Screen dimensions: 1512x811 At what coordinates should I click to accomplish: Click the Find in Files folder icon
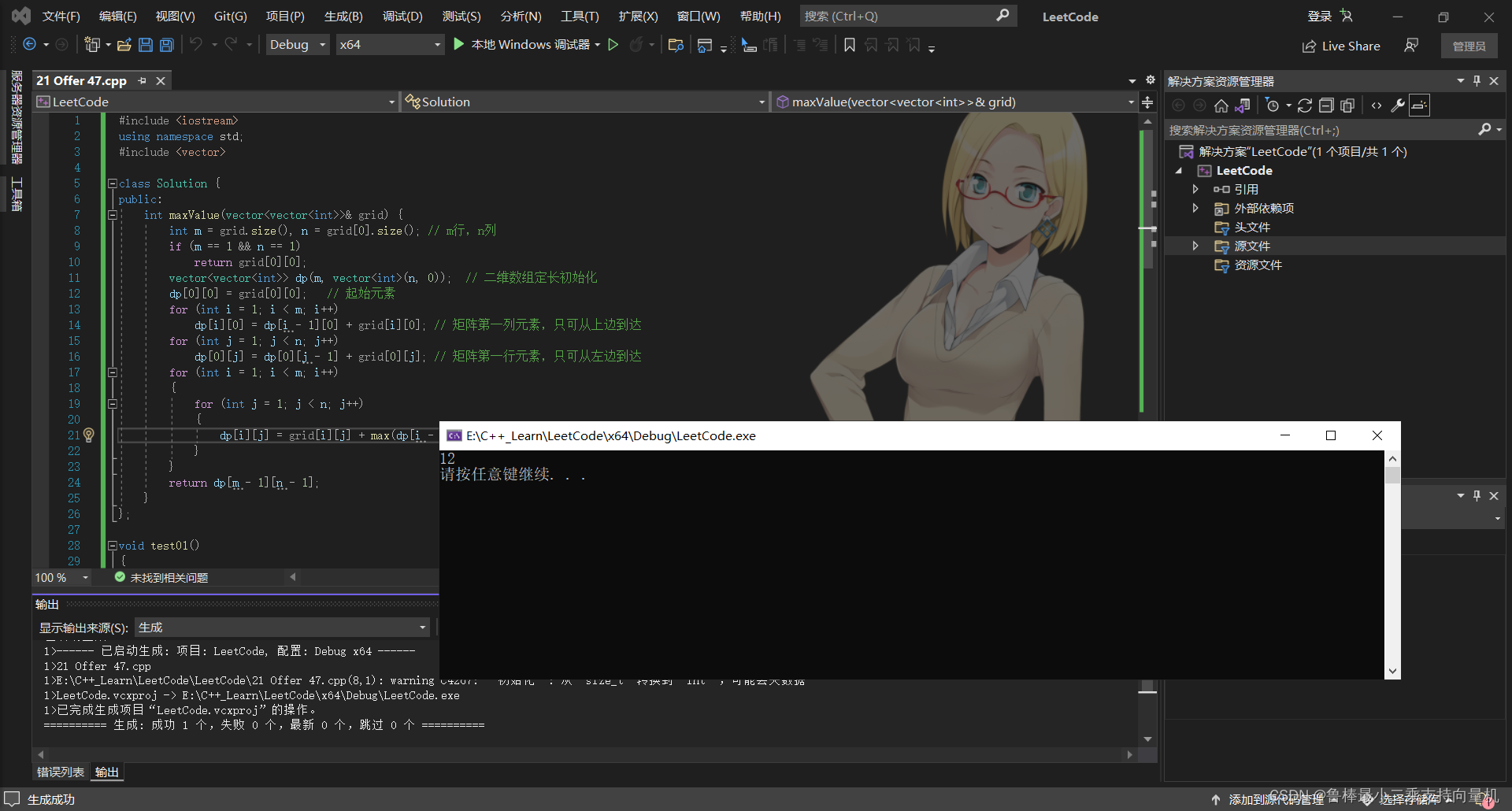coord(676,45)
